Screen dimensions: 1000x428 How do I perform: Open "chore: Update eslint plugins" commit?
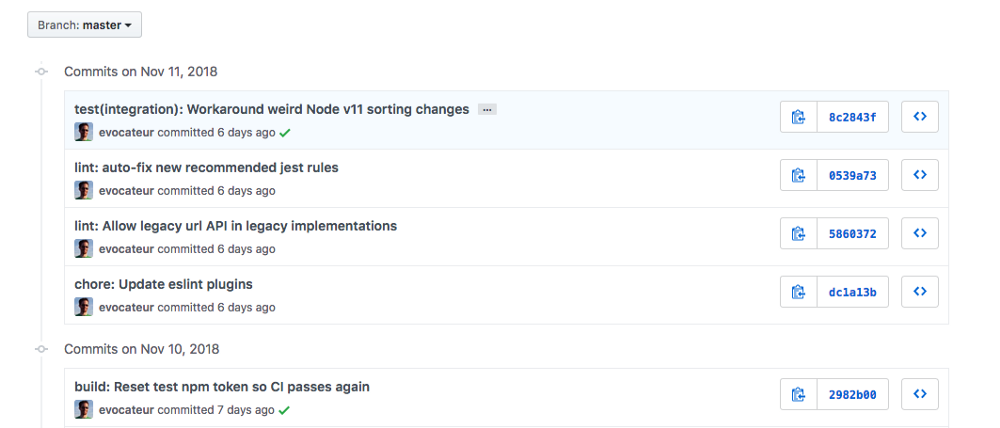(x=163, y=284)
